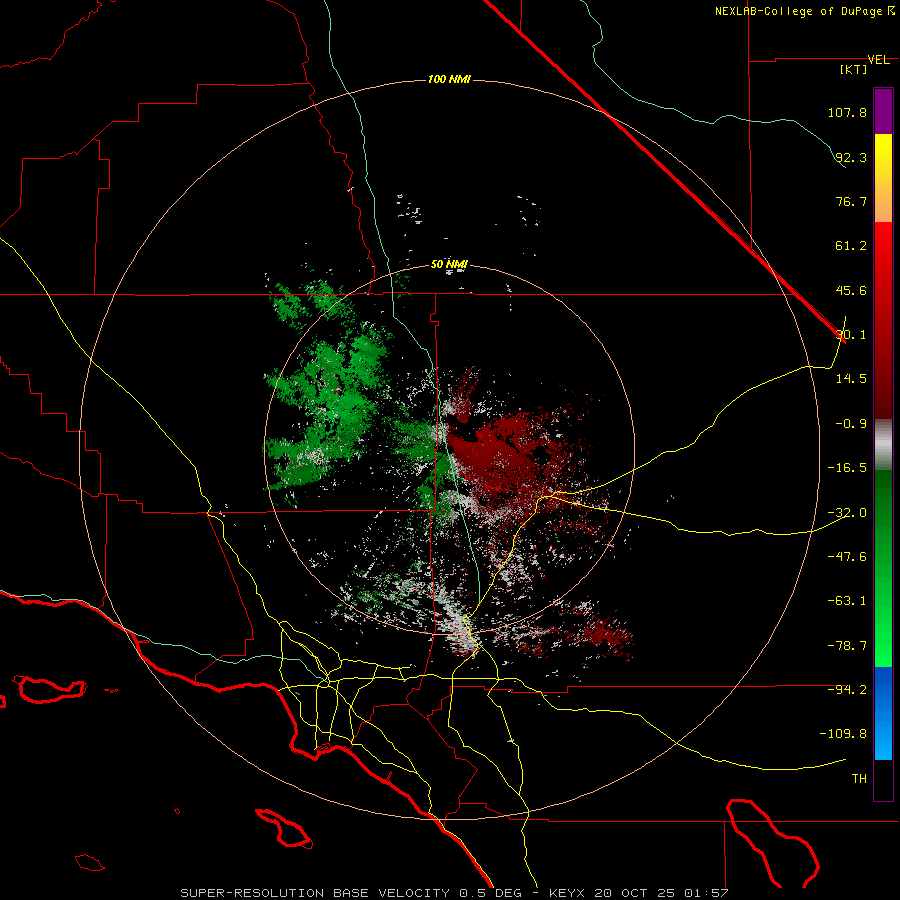Click the 107.8 velocity scale value
The image size is (900, 900).
(847, 112)
